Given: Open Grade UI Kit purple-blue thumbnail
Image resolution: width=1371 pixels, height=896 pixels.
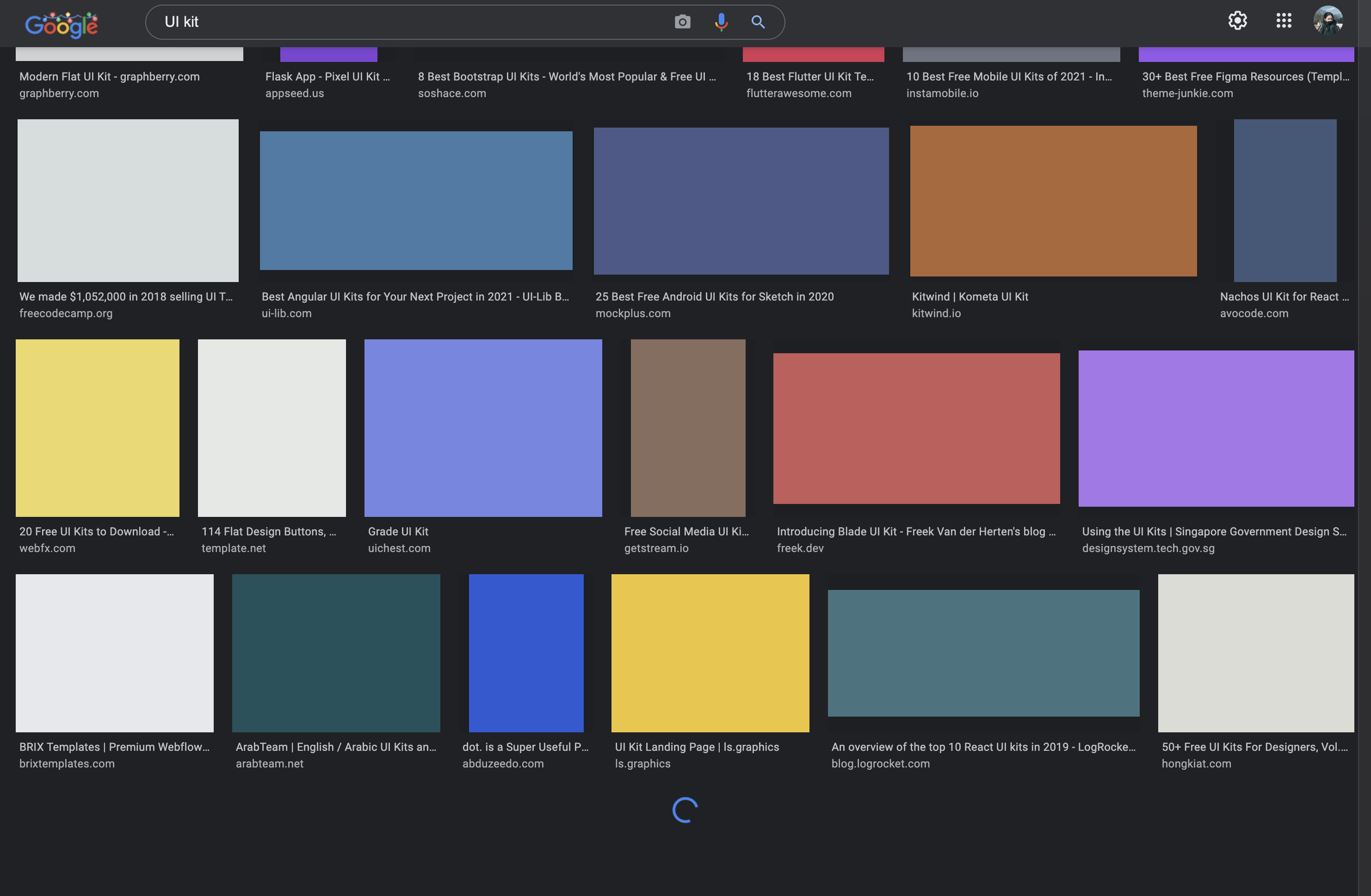Looking at the screenshot, I should (483, 428).
